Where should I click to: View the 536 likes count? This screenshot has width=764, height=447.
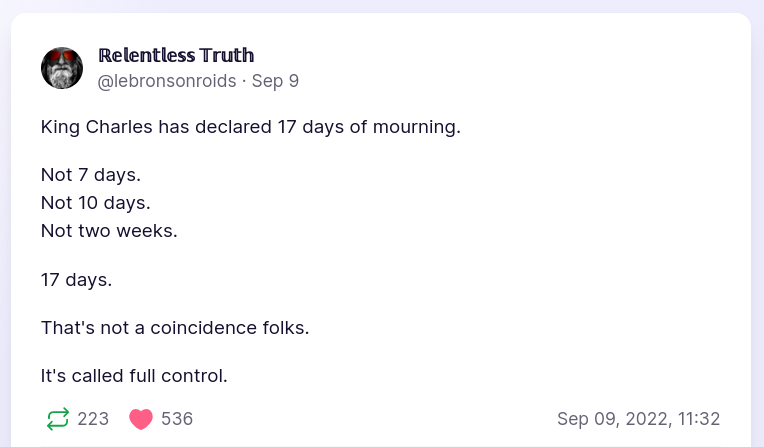click(x=177, y=419)
